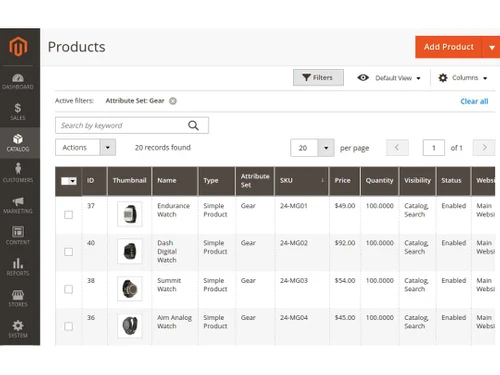500x375 pixels.
Task: Open the Sales sidebar menu
Action: pos(18,112)
